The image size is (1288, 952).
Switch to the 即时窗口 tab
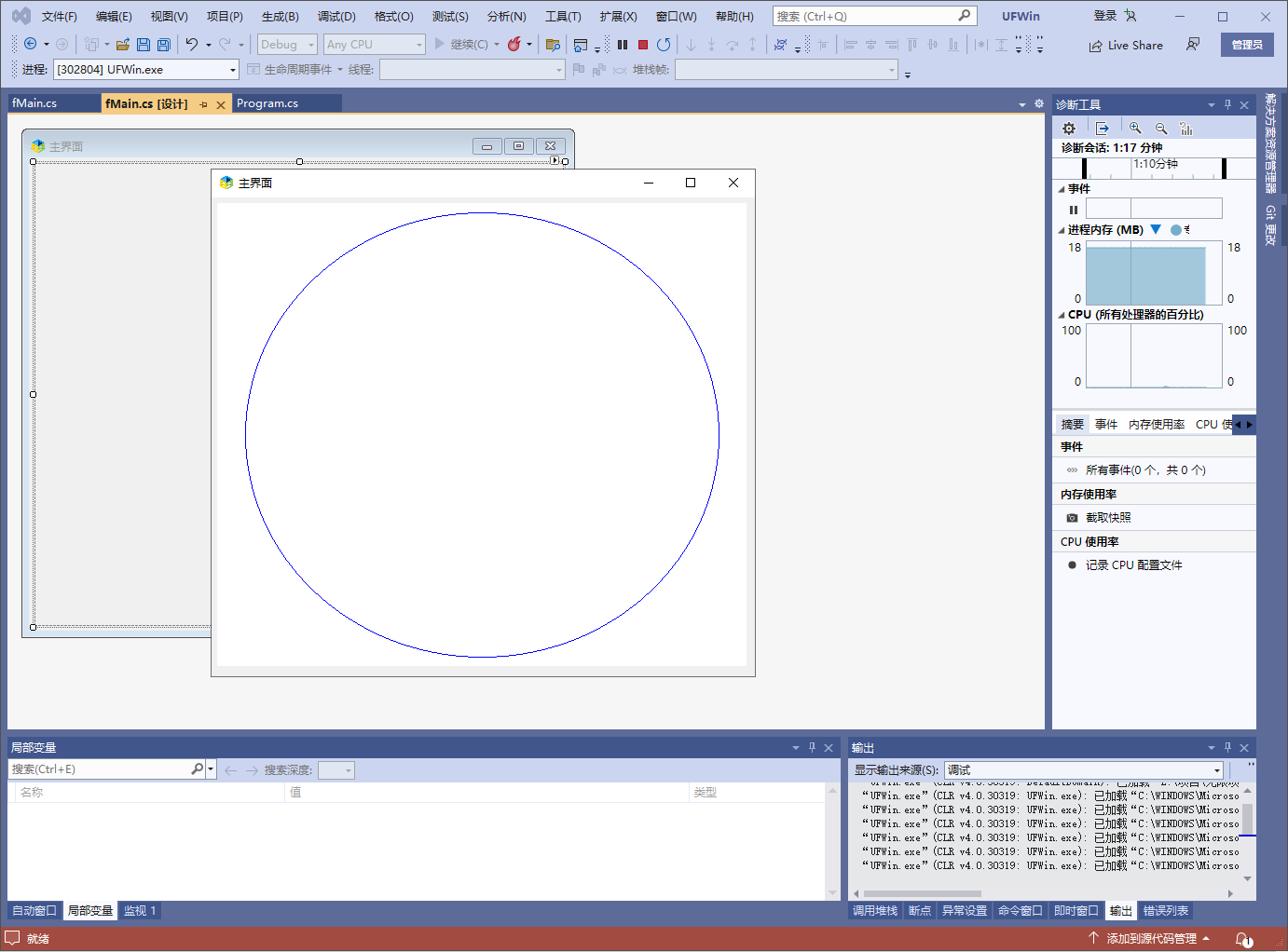(x=1076, y=911)
